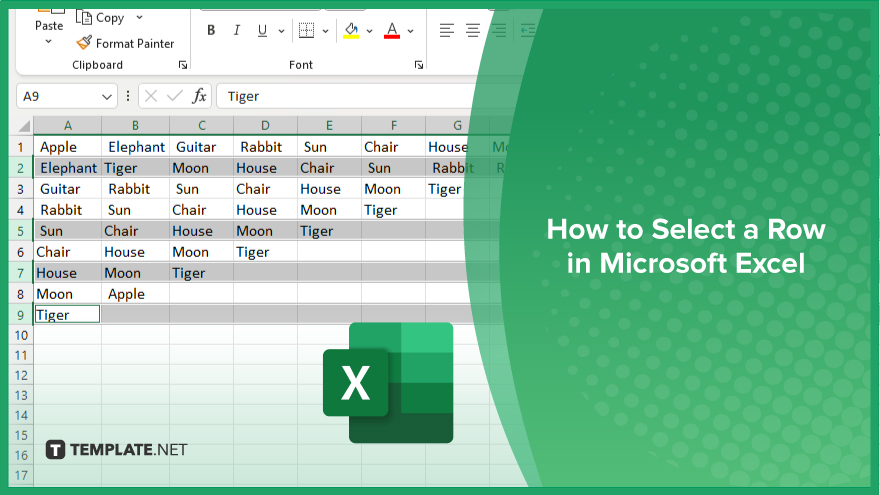Viewport: 880px width, 495px height.
Task: Select column A header
Action: tap(67, 125)
